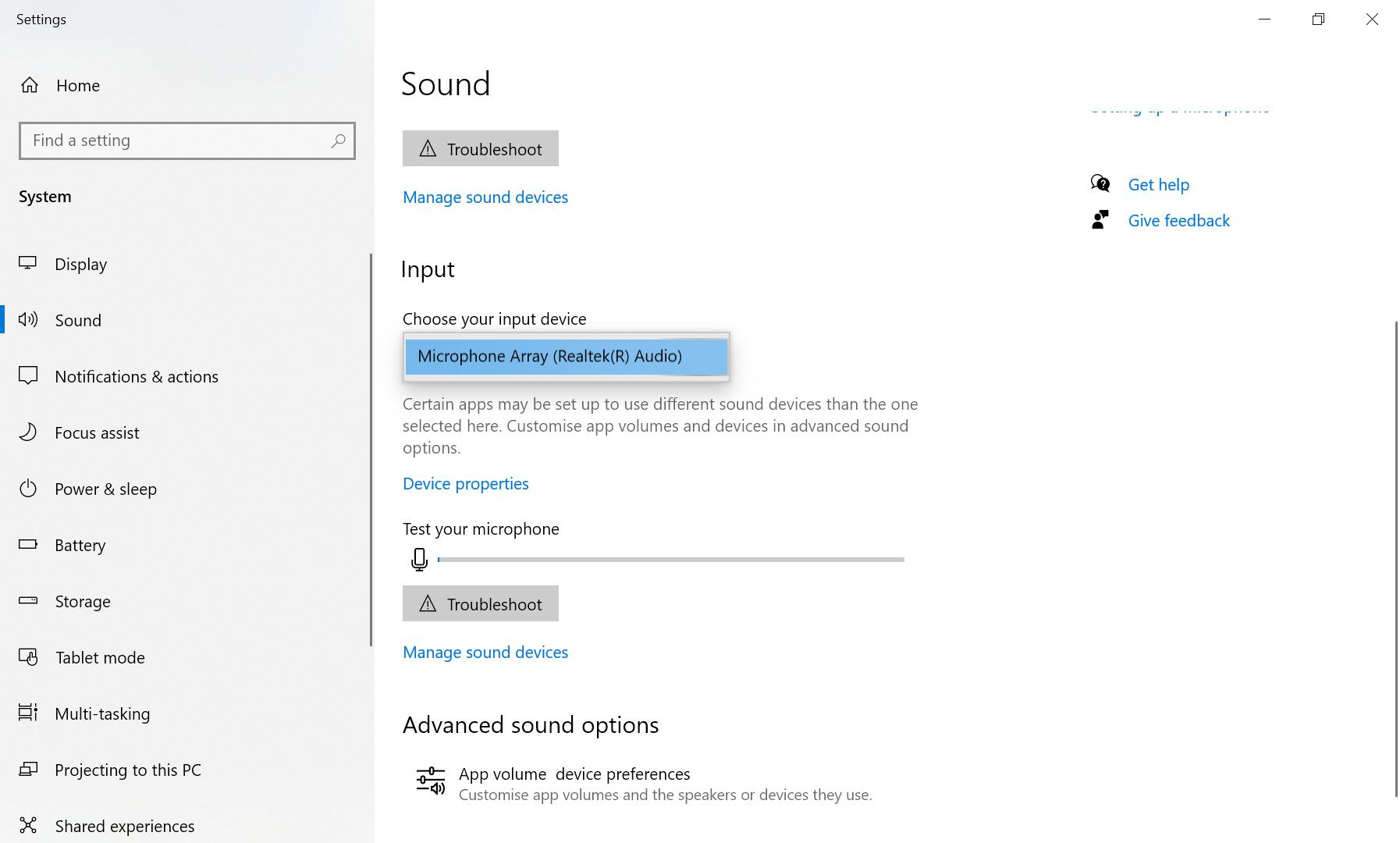This screenshot has width=1400, height=843.
Task: Select the Display sidebar icon
Action: pyautogui.click(x=29, y=264)
